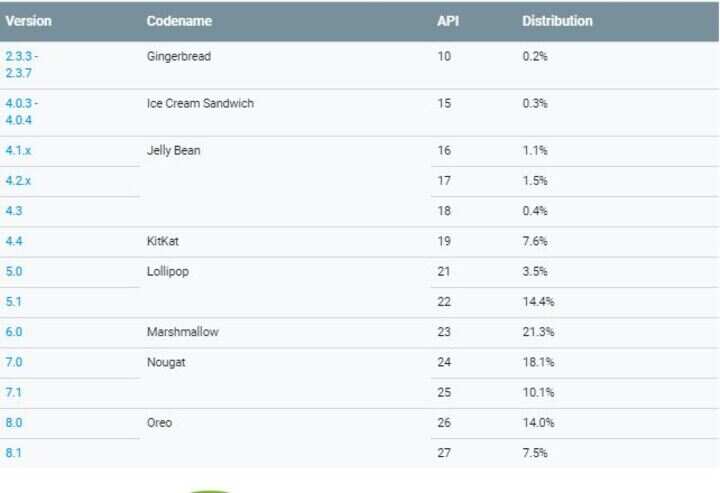Image resolution: width=720 pixels, height=493 pixels.
Task: Click the 4.1.x version link
Action: pos(18,151)
